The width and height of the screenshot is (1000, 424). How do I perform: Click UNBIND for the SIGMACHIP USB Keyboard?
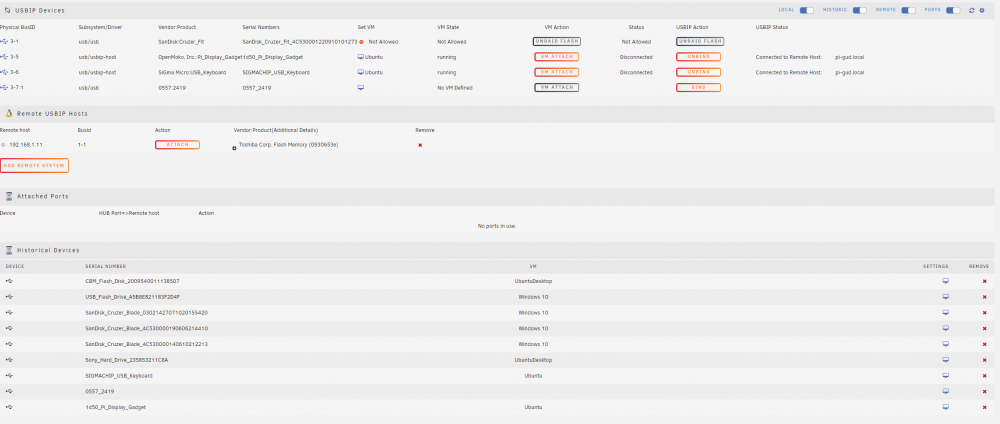(698, 72)
